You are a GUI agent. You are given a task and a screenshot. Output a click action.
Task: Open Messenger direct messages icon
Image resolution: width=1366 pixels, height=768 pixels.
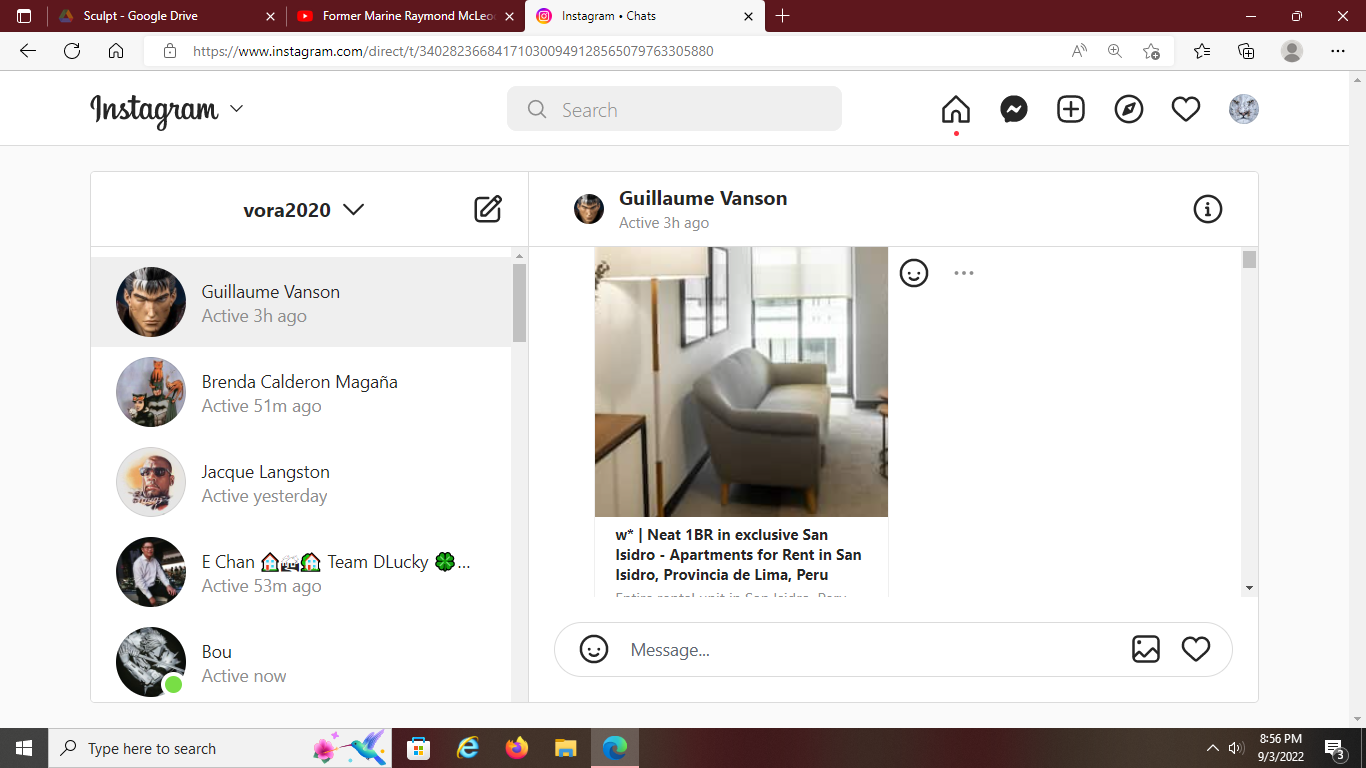tap(1014, 109)
